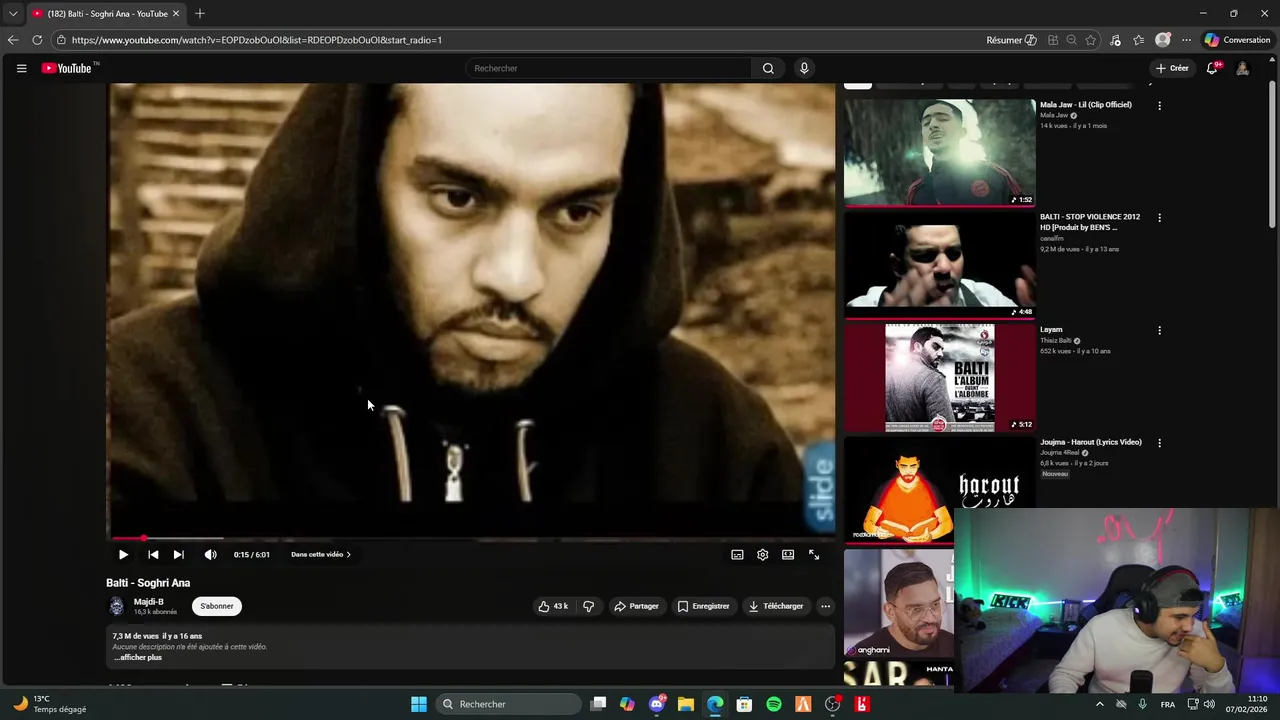Open the Windows Start menu

pos(419,704)
